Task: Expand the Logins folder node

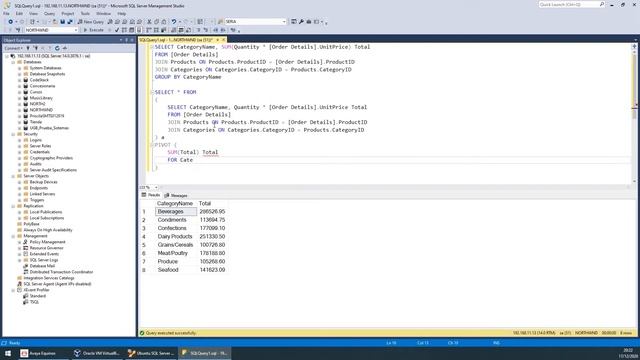Action: click(19, 140)
